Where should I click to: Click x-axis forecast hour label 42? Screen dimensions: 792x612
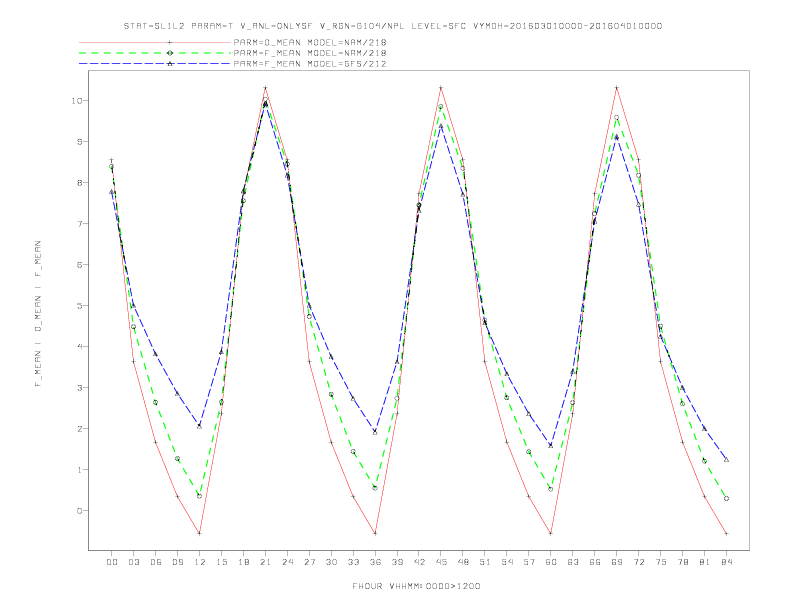click(x=419, y=562)
